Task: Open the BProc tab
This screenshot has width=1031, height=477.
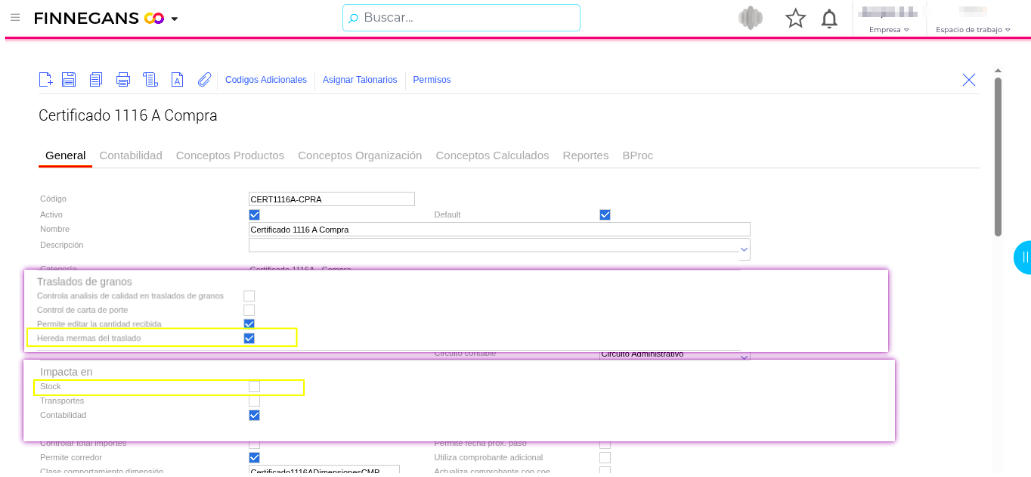Action: [x=637, y=156]
